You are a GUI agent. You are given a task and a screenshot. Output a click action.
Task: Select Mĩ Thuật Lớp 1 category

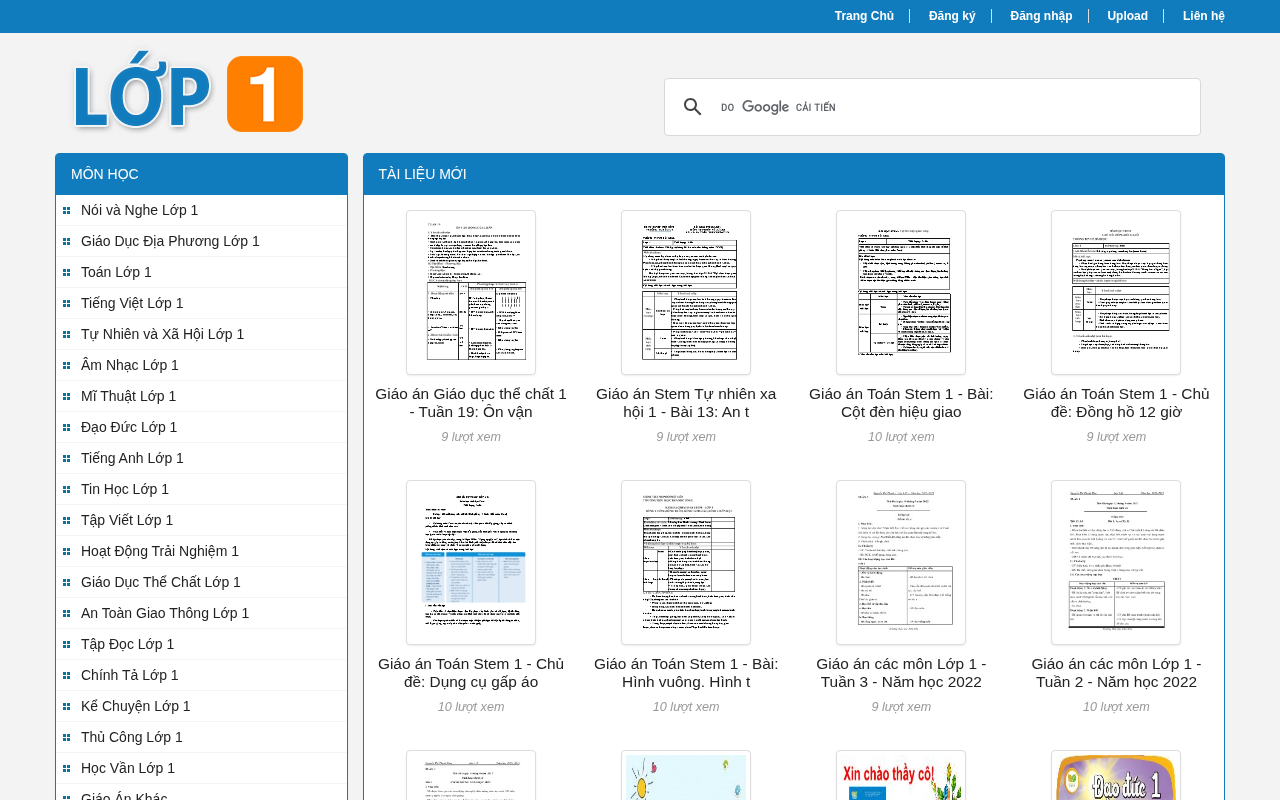128,396
